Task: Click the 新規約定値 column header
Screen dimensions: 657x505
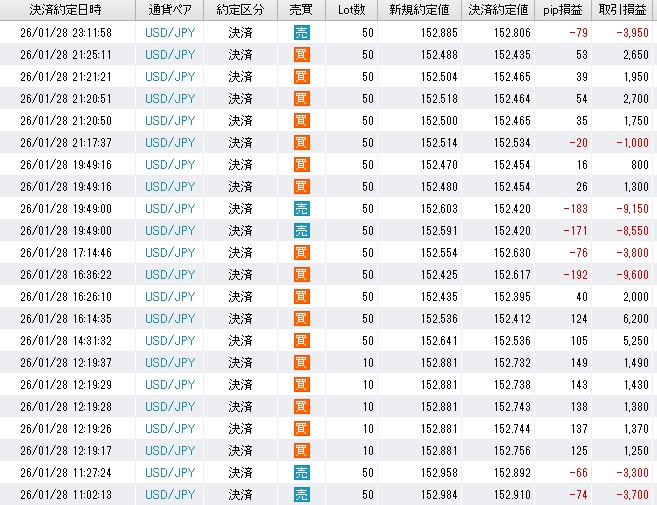Action: point(430,10)
